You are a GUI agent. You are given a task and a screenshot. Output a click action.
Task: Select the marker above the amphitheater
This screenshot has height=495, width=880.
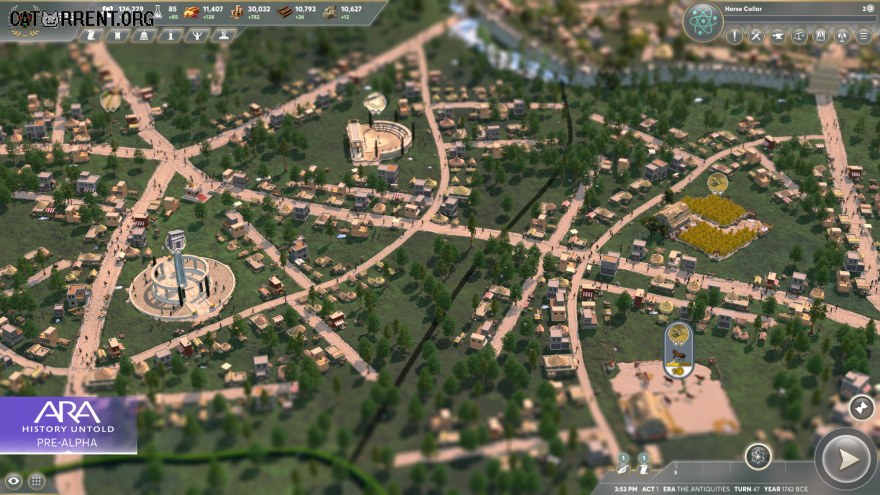(x=374, y=103)
